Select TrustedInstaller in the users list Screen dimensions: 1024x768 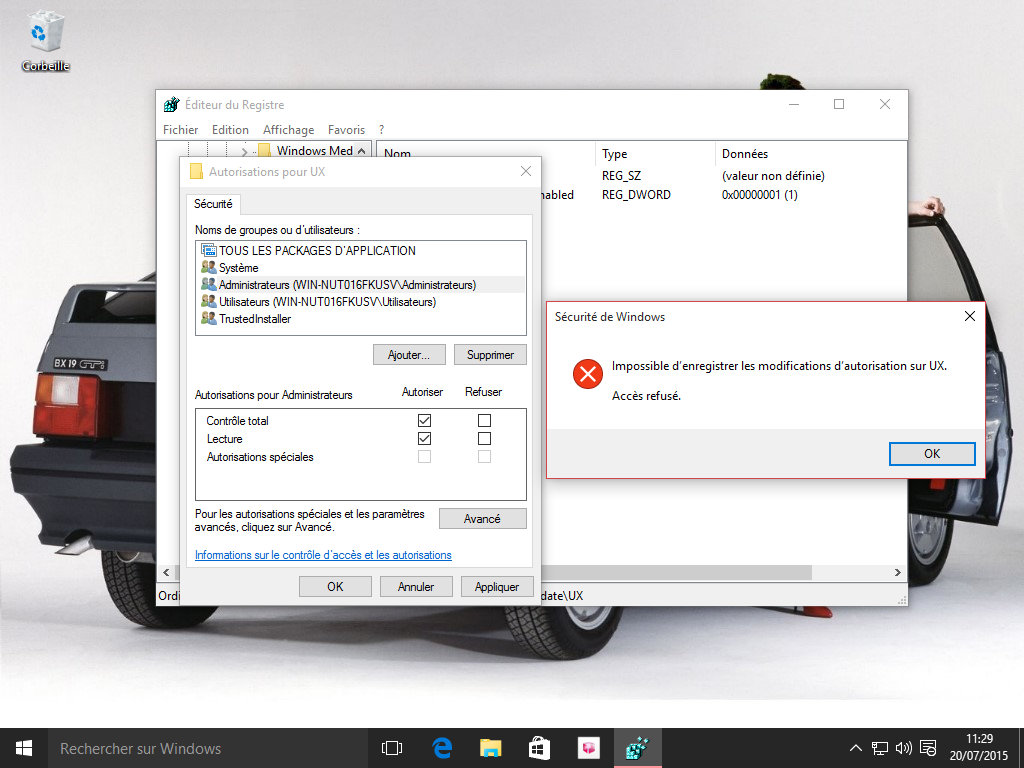tap(254, 319)
